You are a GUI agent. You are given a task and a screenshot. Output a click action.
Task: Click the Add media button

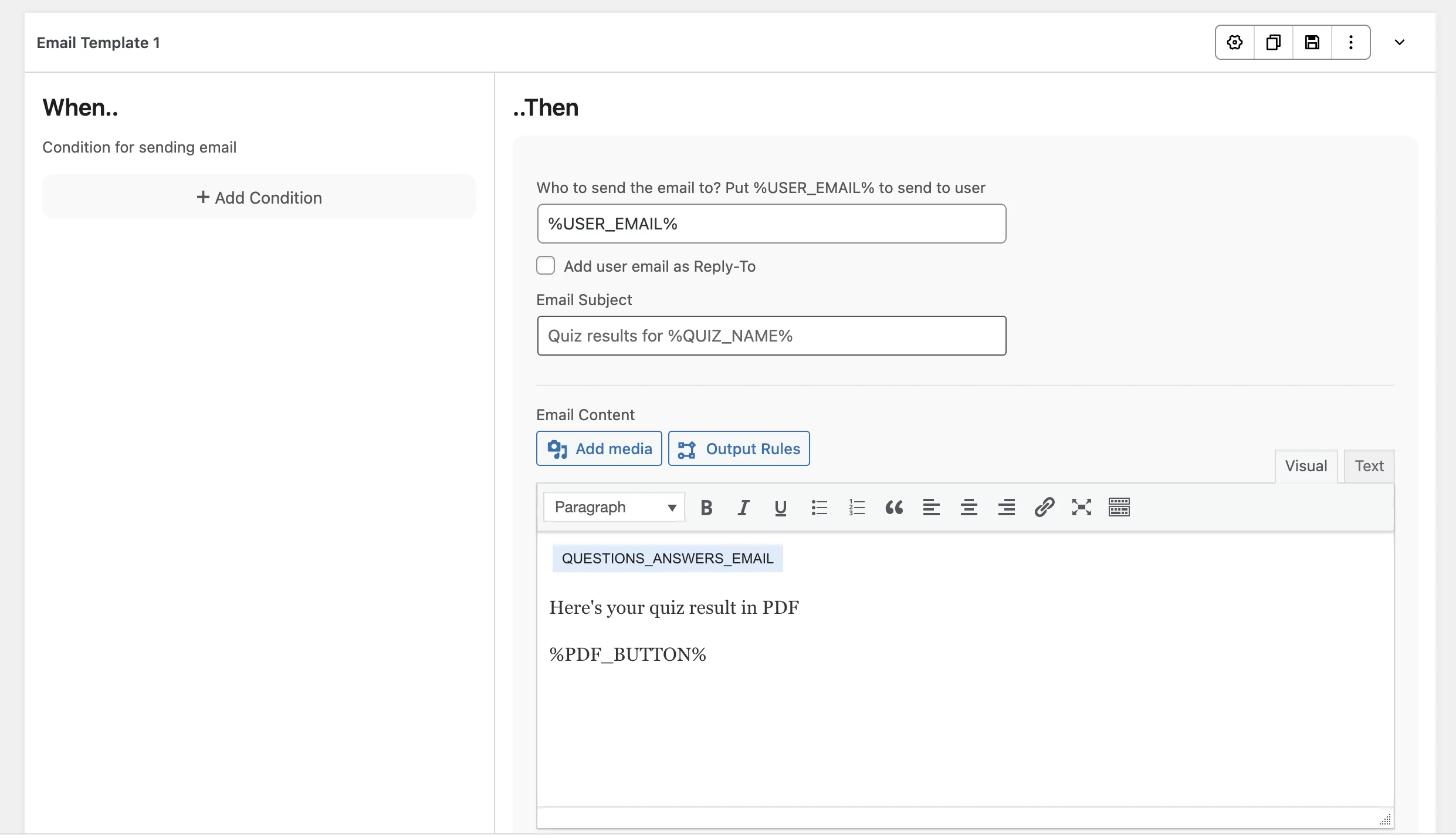tap(599, 449)
